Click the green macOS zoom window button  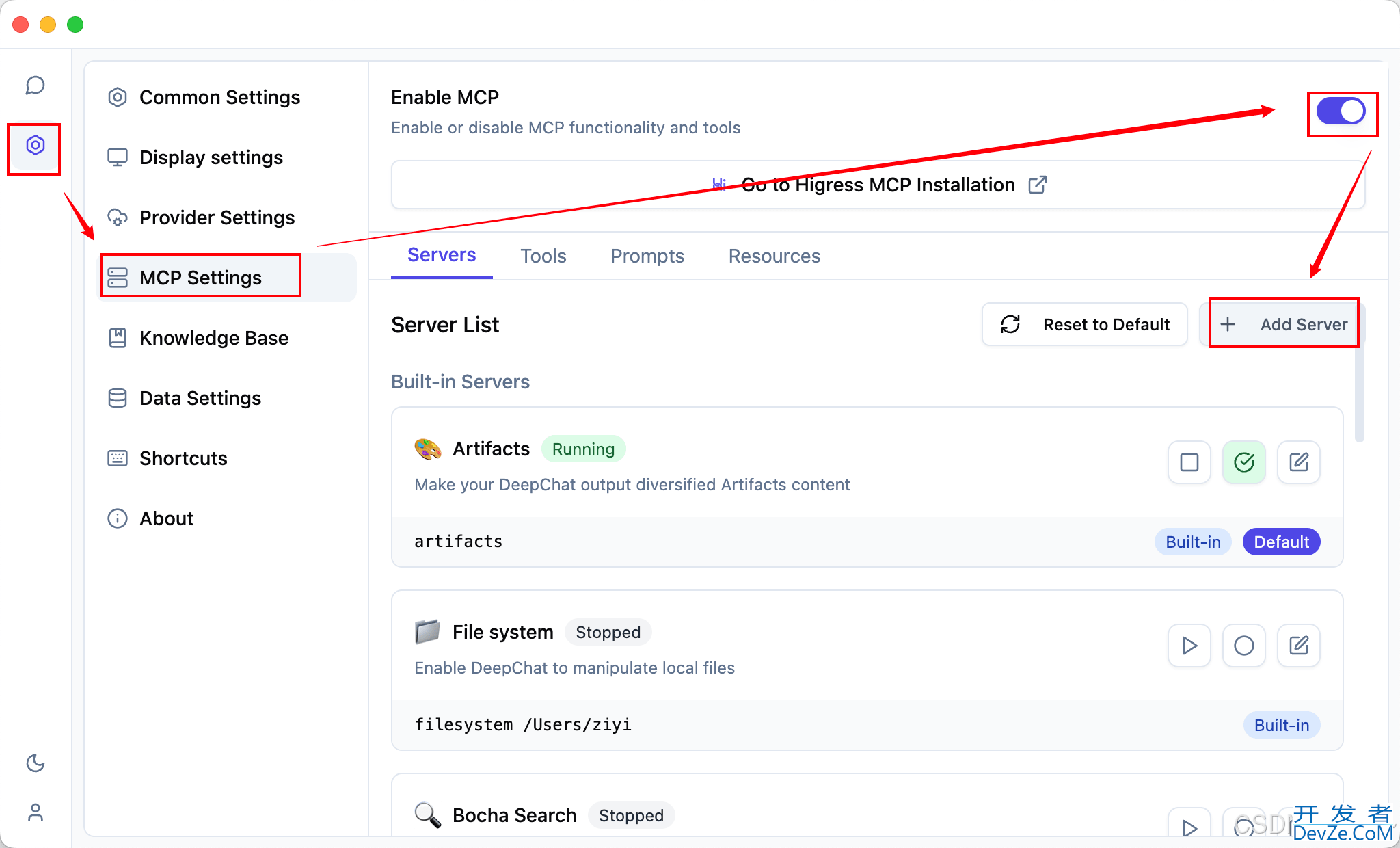coord(75,25)
